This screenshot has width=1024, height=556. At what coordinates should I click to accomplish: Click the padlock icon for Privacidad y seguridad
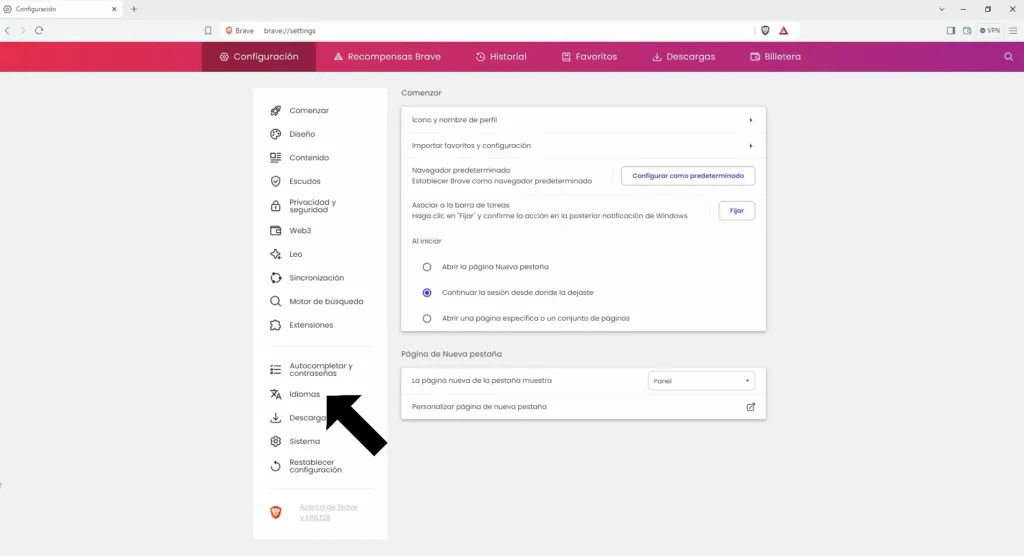pos(276,206)
